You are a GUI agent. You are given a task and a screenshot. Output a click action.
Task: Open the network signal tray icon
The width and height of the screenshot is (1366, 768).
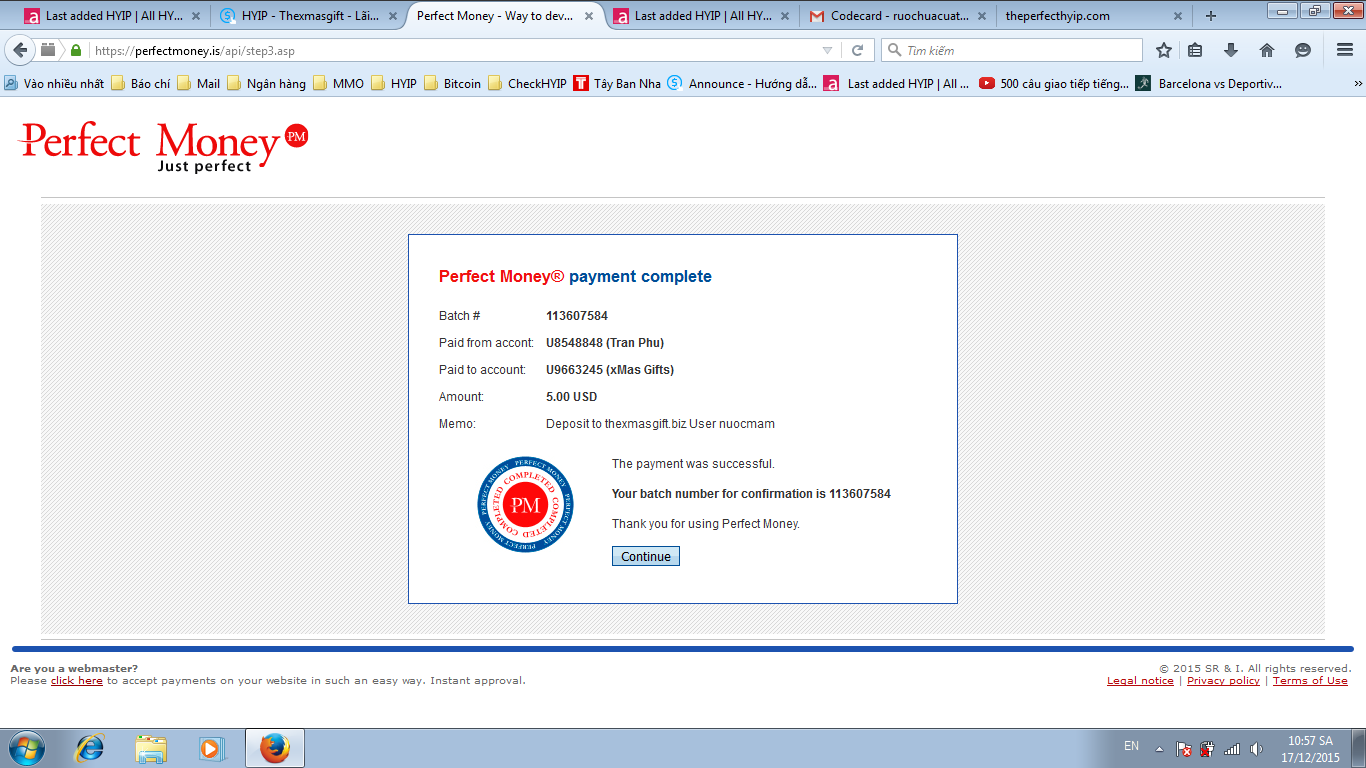[x=1232, y=748]
